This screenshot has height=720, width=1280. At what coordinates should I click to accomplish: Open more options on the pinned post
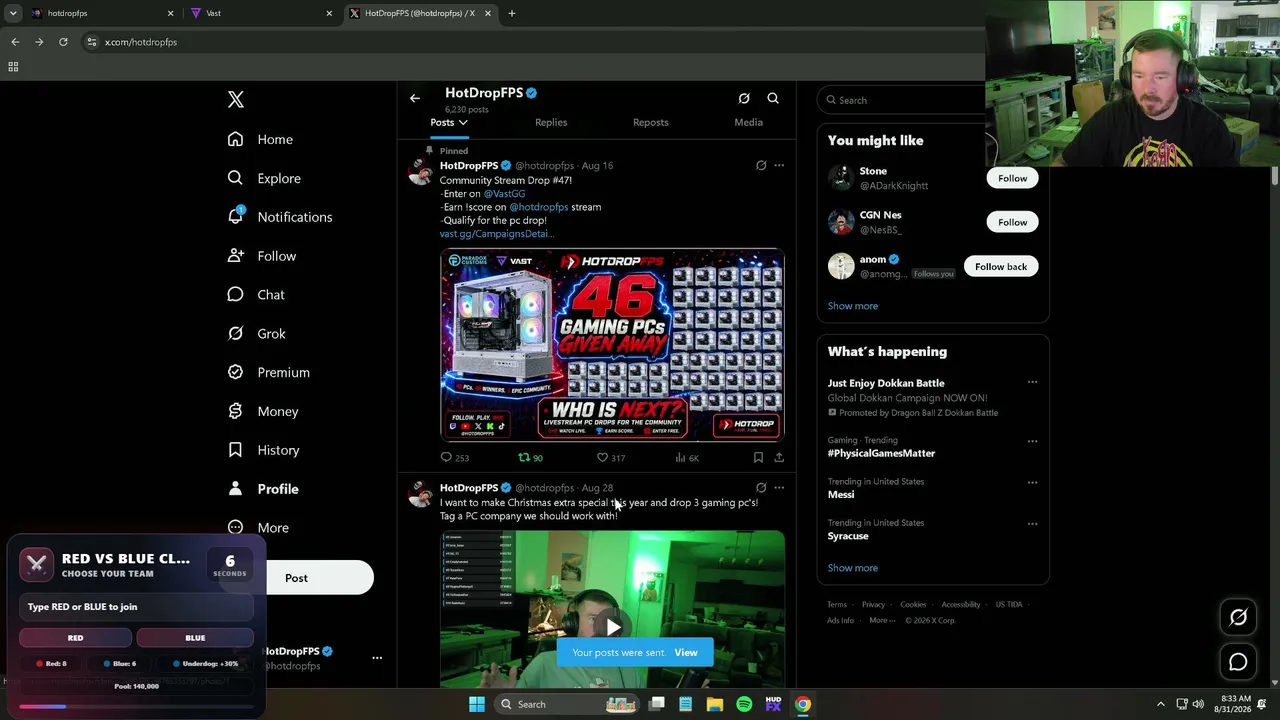[779, 165]
